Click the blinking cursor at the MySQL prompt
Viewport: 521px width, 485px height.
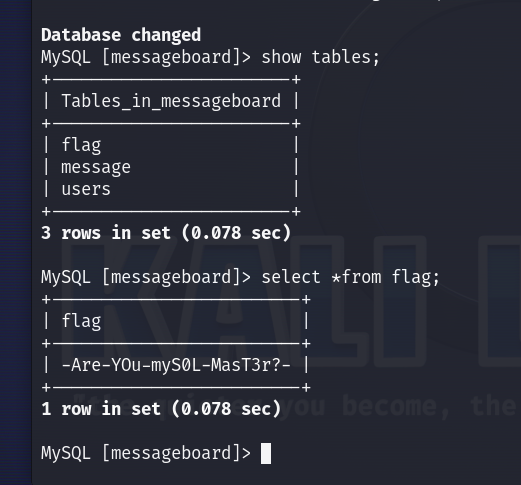(x=266, y=453)
